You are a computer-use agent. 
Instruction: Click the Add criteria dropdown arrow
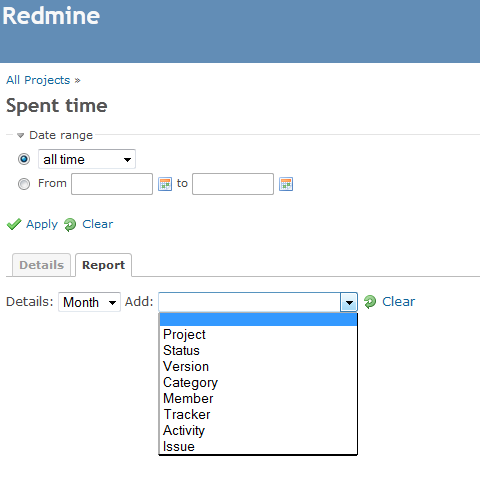pyautogui.click(x=349, y=302)
